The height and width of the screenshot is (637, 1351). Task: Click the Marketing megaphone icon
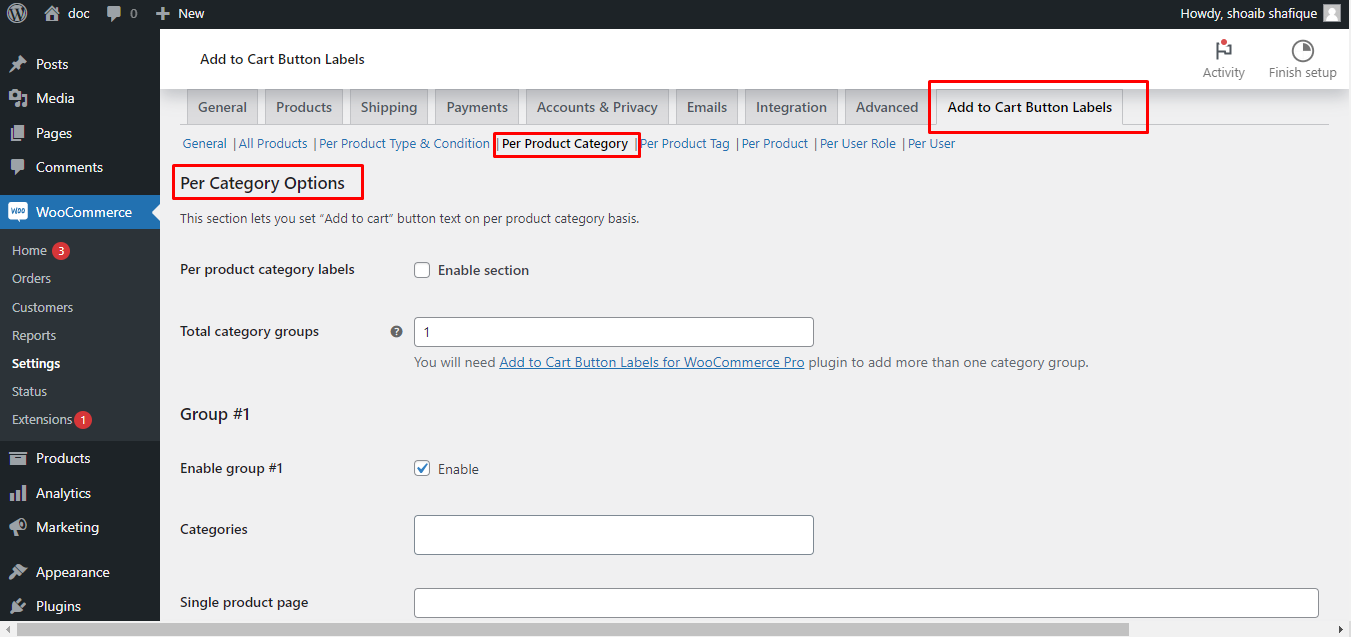[18, 527]
